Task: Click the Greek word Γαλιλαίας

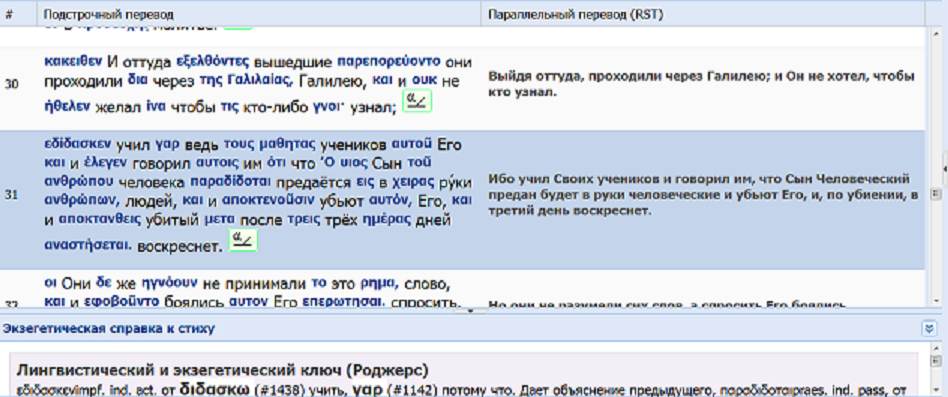Action: coord(259,80)
